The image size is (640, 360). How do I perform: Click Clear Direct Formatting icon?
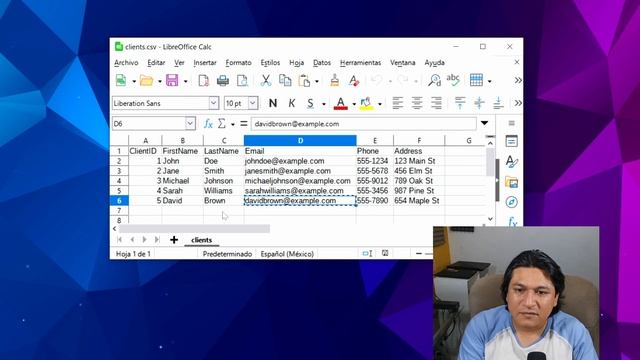[x=354, y=80]
